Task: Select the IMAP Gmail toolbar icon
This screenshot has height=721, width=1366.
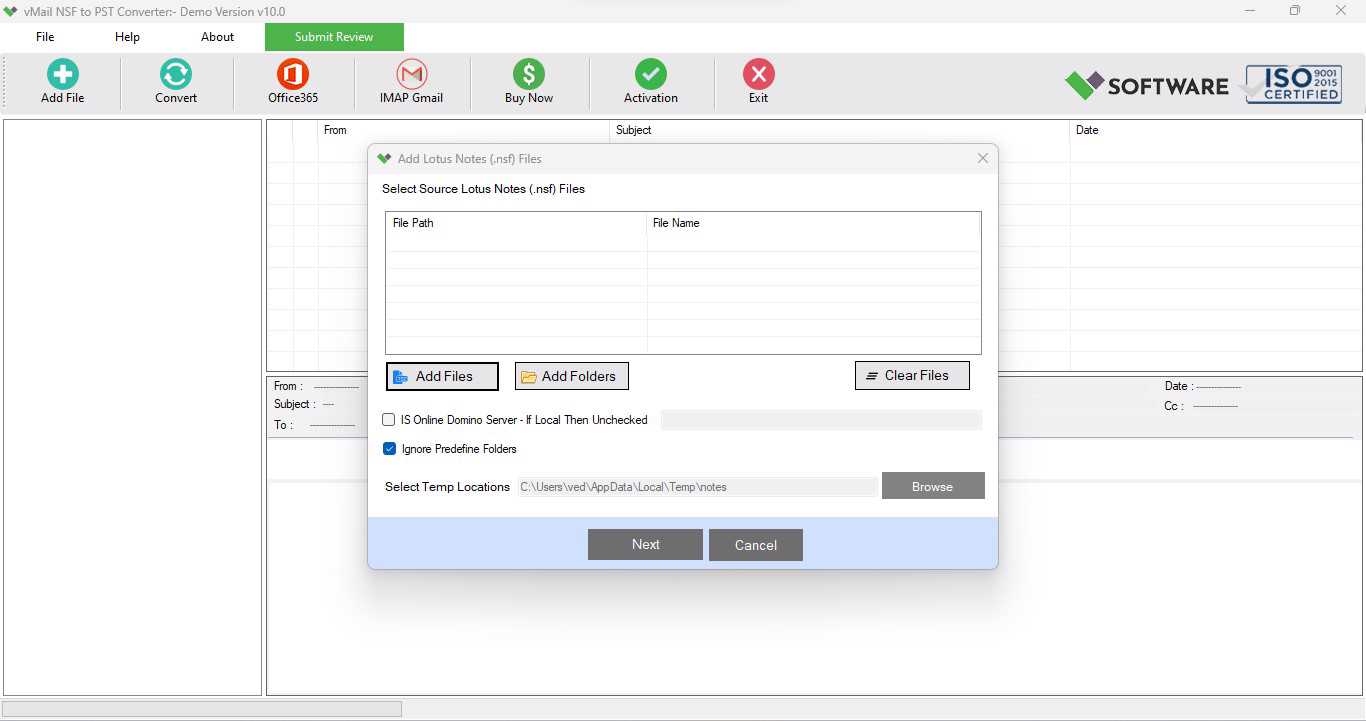Action: pos(411,74)
